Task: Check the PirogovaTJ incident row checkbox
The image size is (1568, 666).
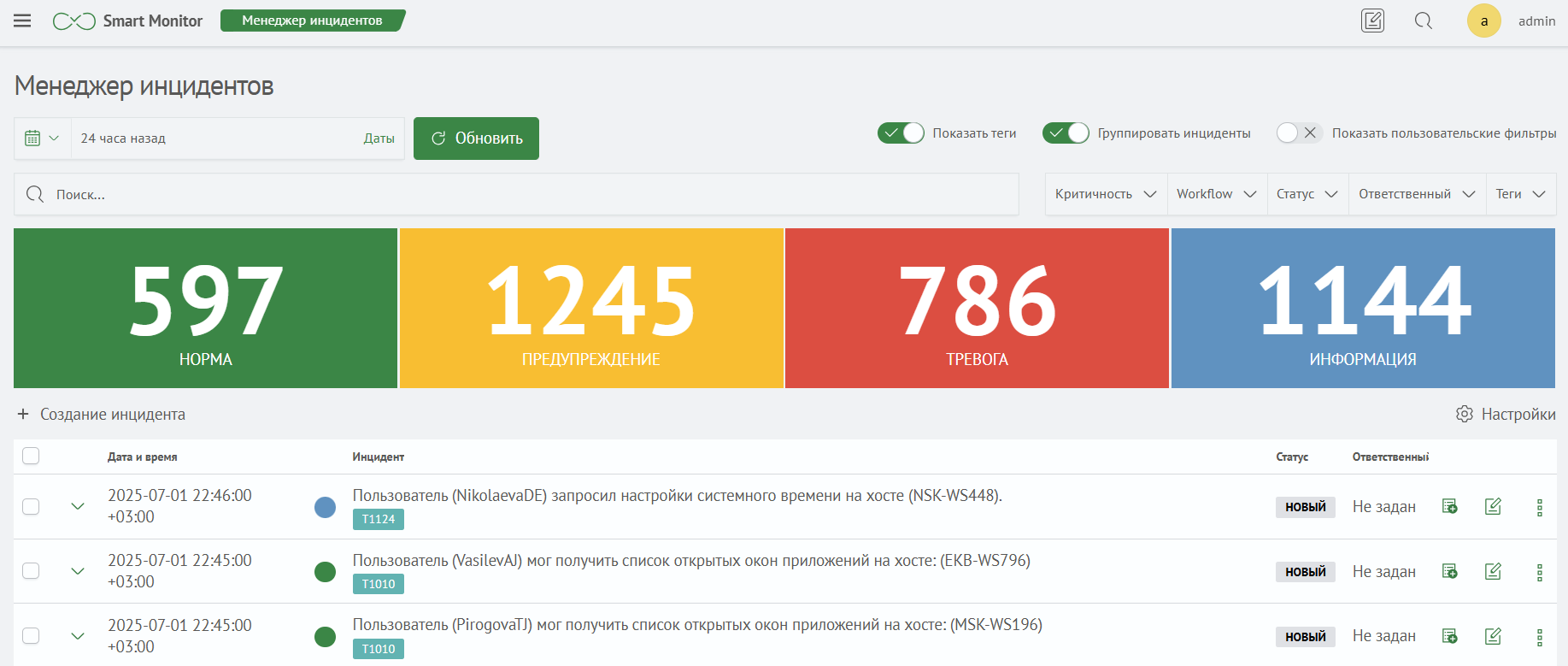Action: (31, 635)
